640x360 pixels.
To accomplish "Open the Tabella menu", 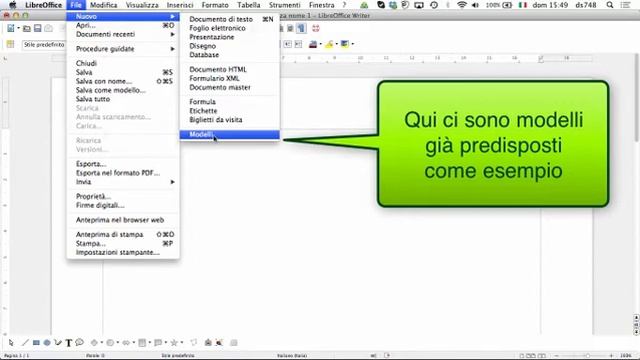I will pos(249,5).
